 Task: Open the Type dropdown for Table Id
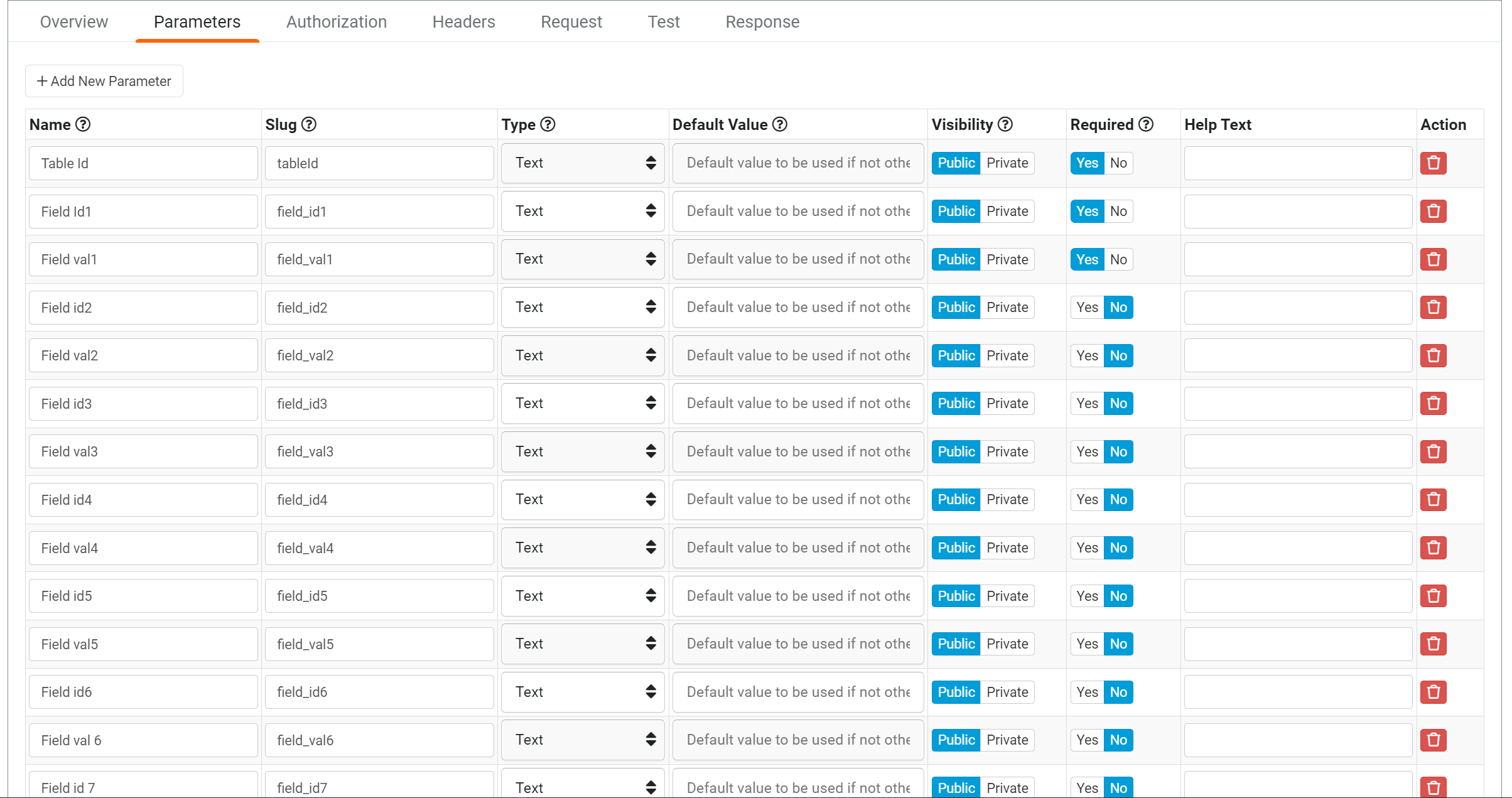point(583,163)
